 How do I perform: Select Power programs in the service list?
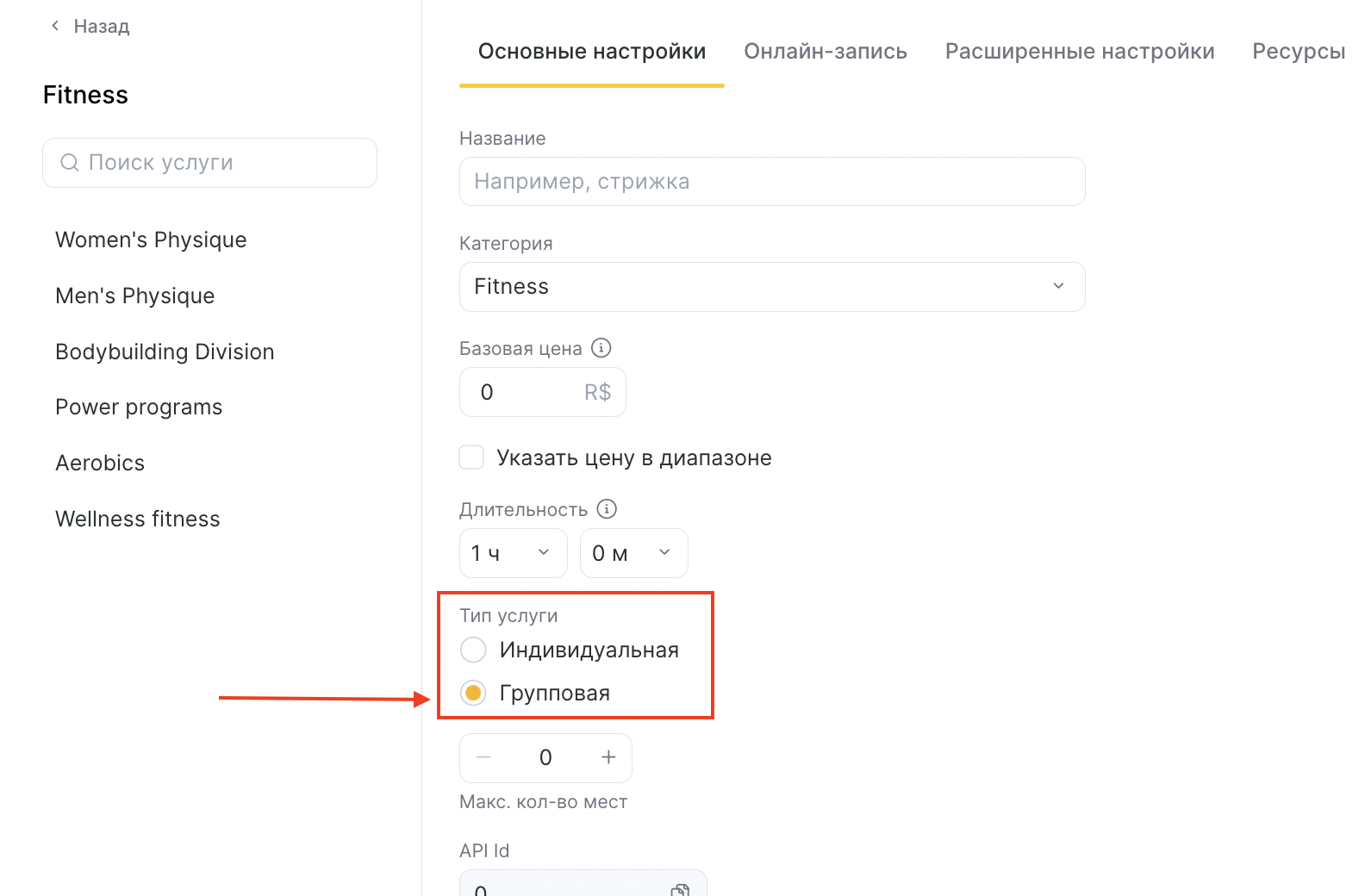[x=139, y=408]
